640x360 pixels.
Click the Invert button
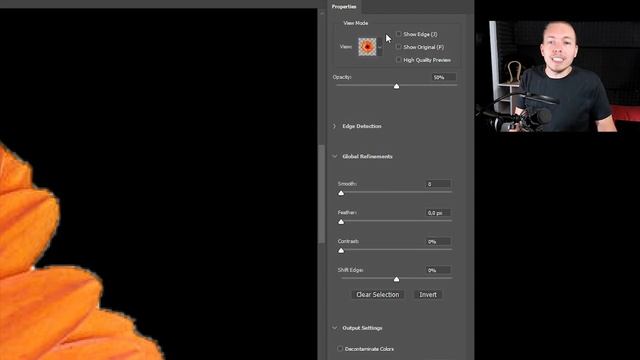pyautogui.click(x=428, y=295)
